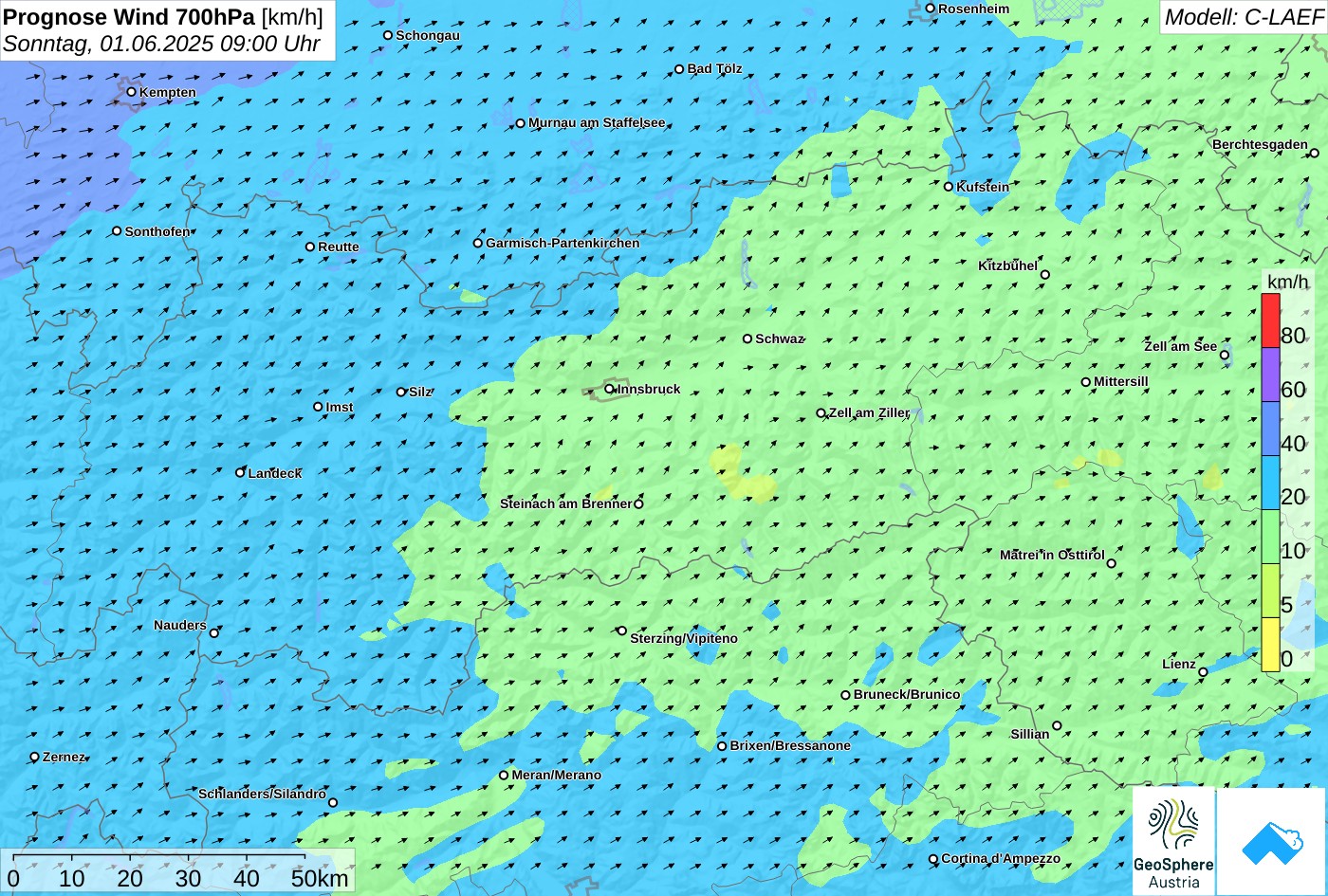Select the lime green legend swatch

[x=1270, y=592]
